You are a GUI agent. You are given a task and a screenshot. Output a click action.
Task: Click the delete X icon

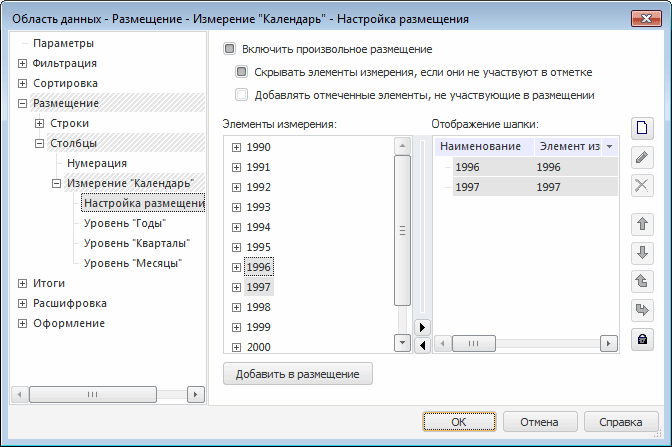[642, 185]
